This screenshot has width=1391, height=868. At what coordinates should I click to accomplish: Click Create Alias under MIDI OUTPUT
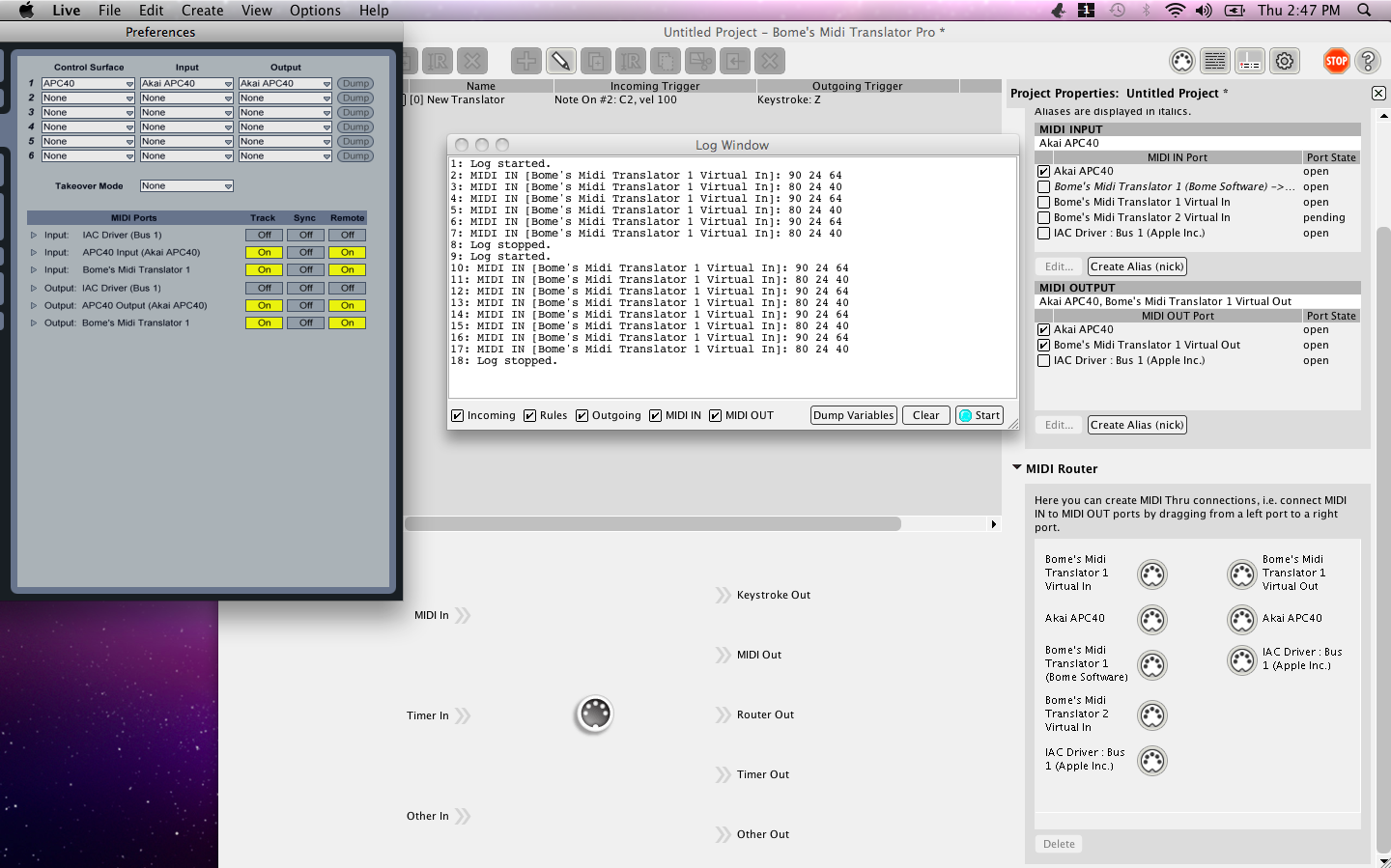pos(1138,426)
